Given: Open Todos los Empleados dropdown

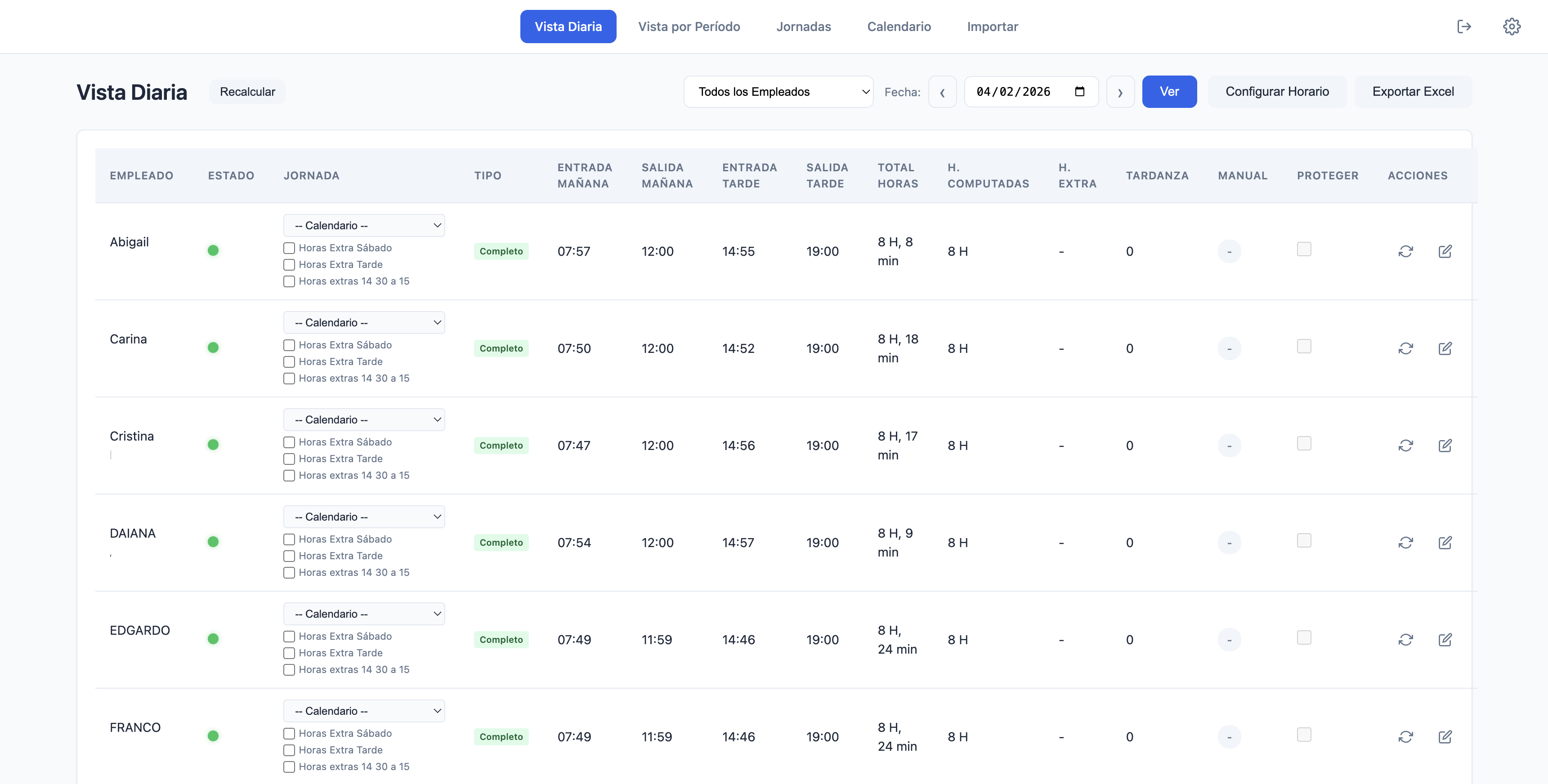Looking at the screenshot, I should point(778,92).
